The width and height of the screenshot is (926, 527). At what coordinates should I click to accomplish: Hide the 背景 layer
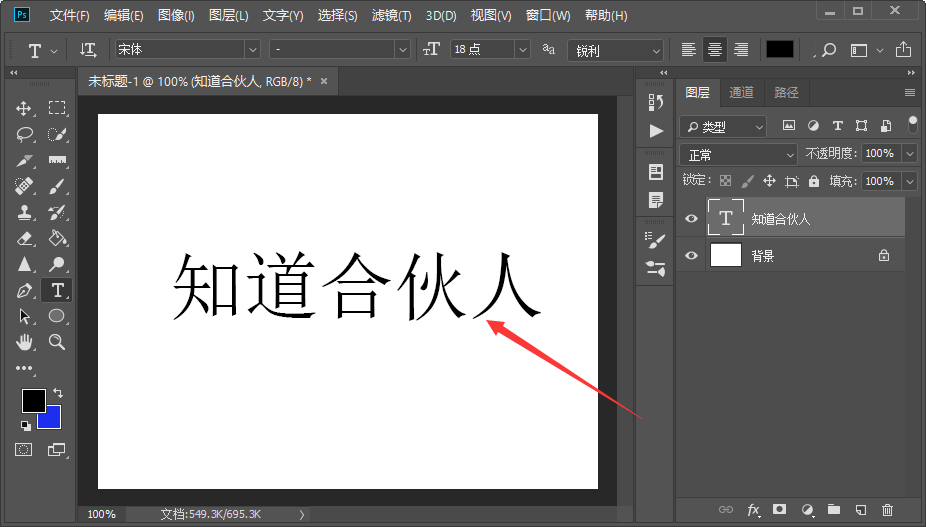click(x=691, y=256)
